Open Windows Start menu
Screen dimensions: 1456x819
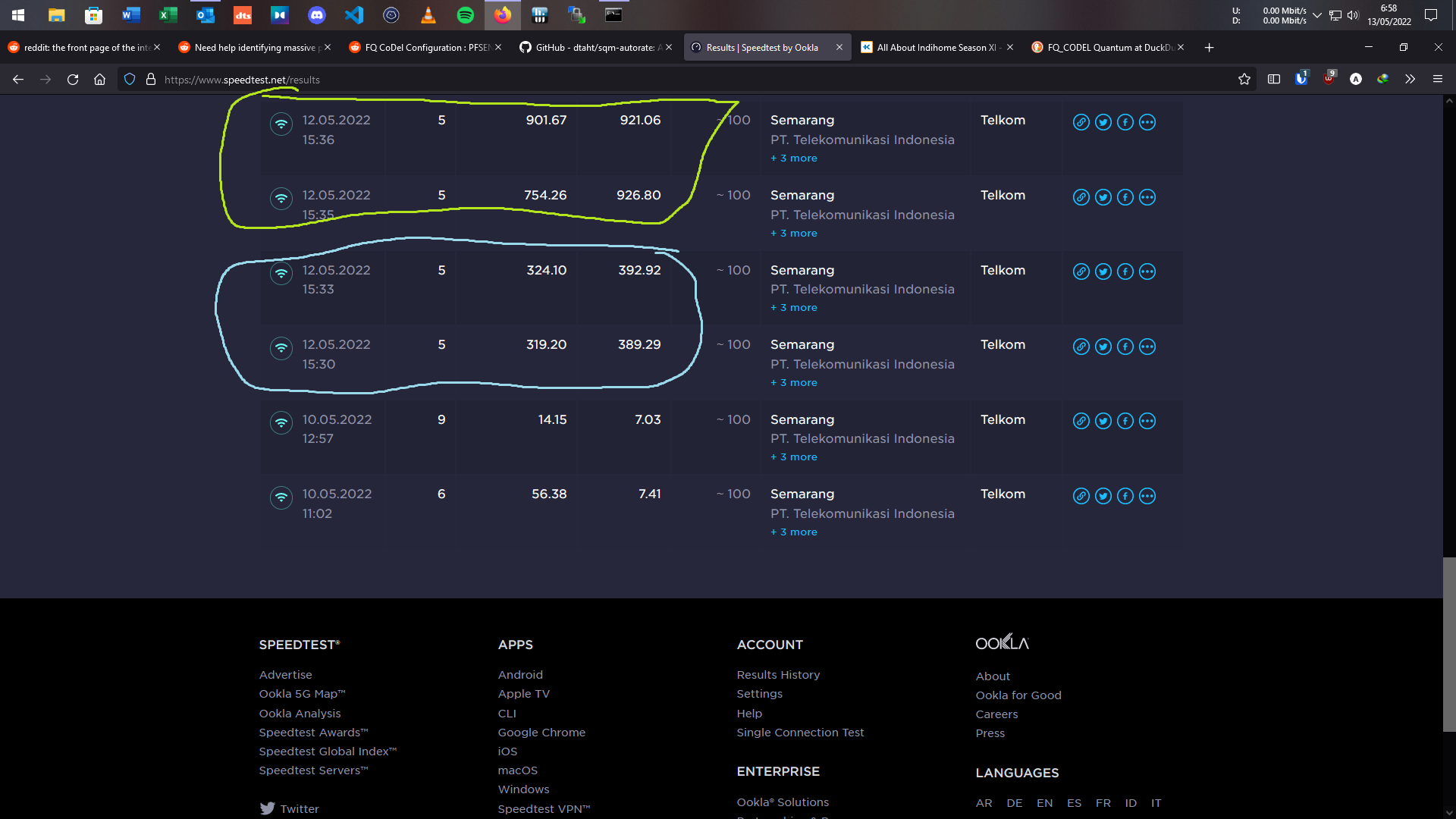click(x=18, y=14)
